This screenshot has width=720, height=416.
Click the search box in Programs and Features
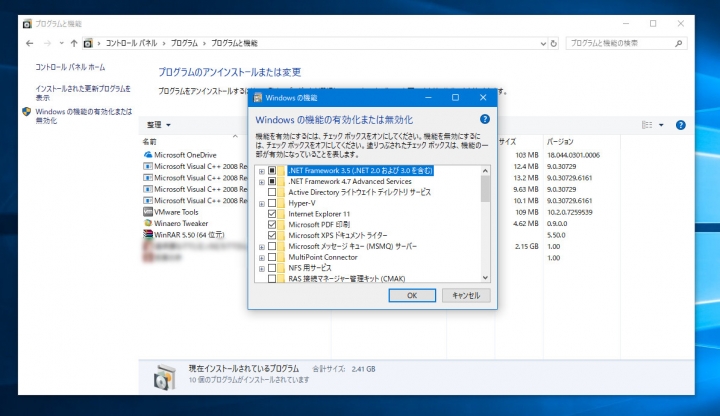coord(626,43)
